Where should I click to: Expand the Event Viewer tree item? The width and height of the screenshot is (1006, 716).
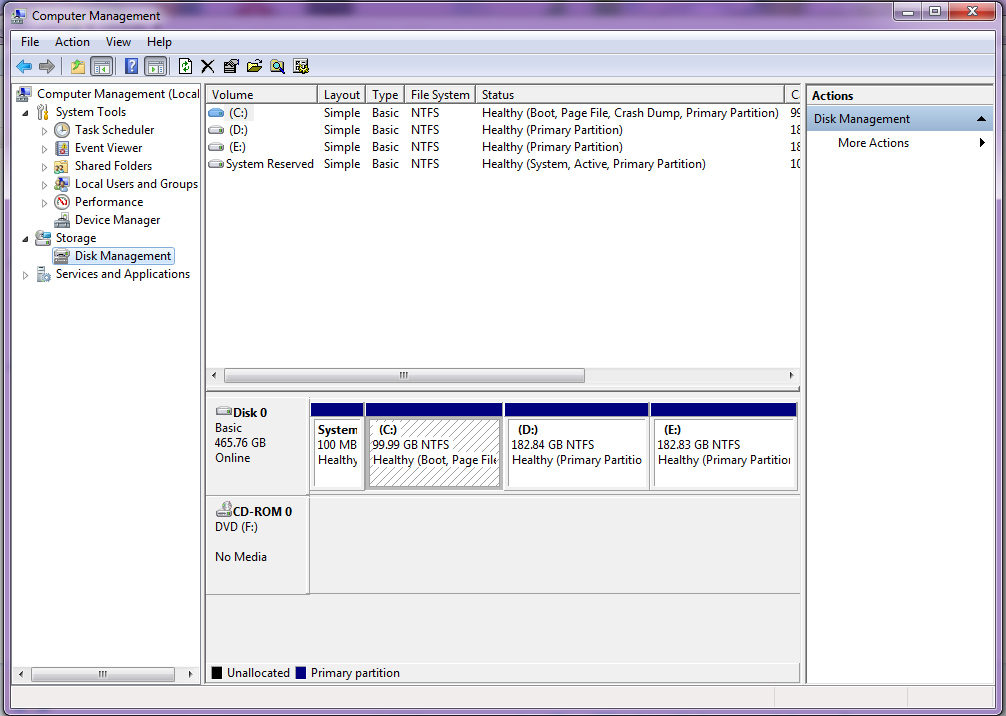[44, 147]
